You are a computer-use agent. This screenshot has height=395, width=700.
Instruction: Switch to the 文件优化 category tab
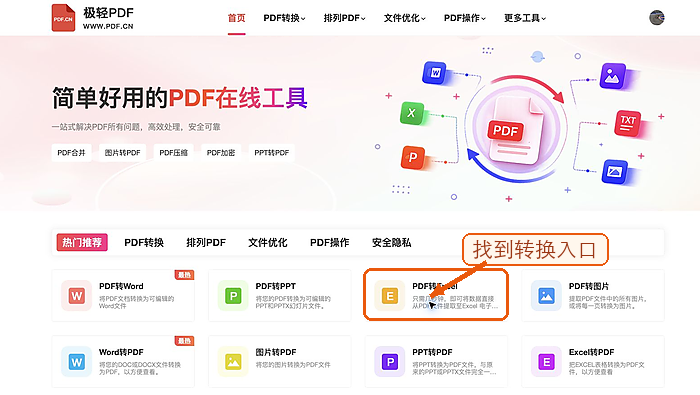pyautogui.click(x=268, y=242)
